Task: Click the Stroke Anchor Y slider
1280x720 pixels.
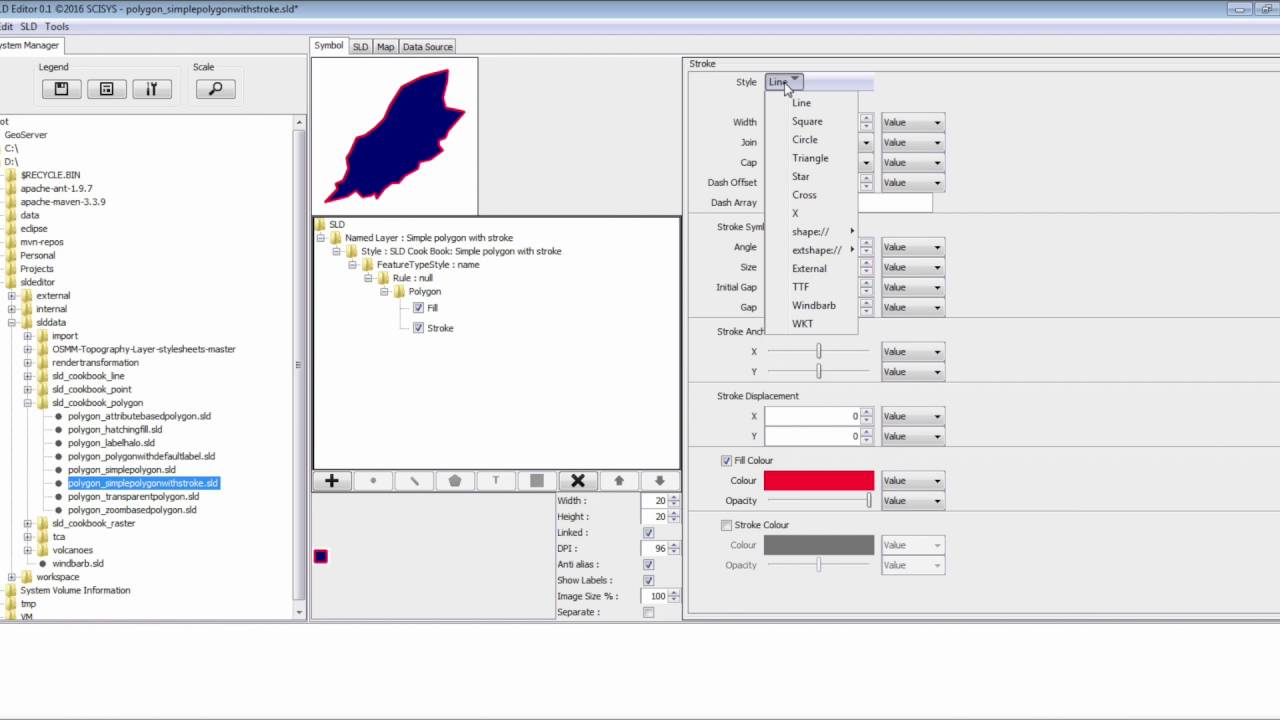Action: coord(819,372)
